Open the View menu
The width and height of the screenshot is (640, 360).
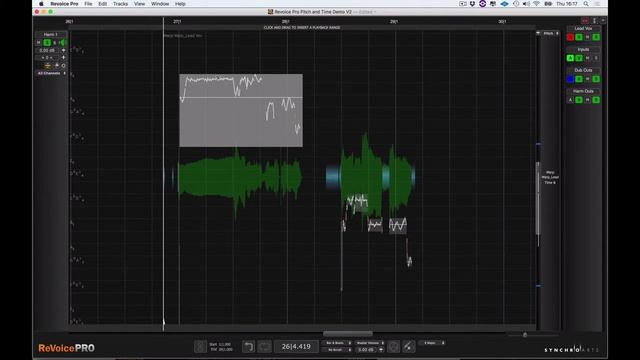[x=140, y=4]
